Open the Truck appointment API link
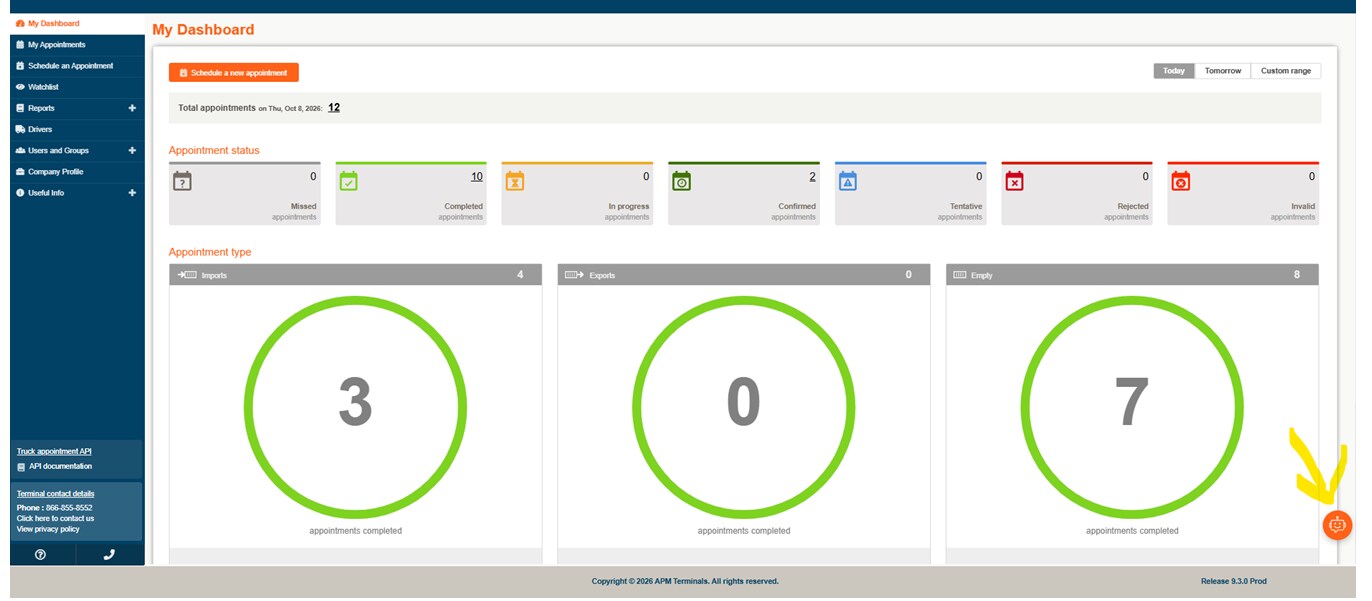 [54, 452]
